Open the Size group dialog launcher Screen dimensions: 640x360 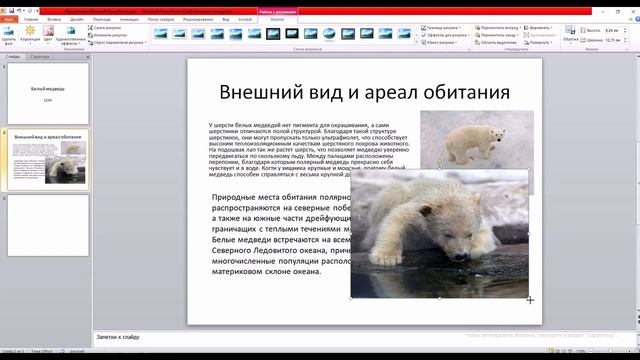tap(627, 49)
